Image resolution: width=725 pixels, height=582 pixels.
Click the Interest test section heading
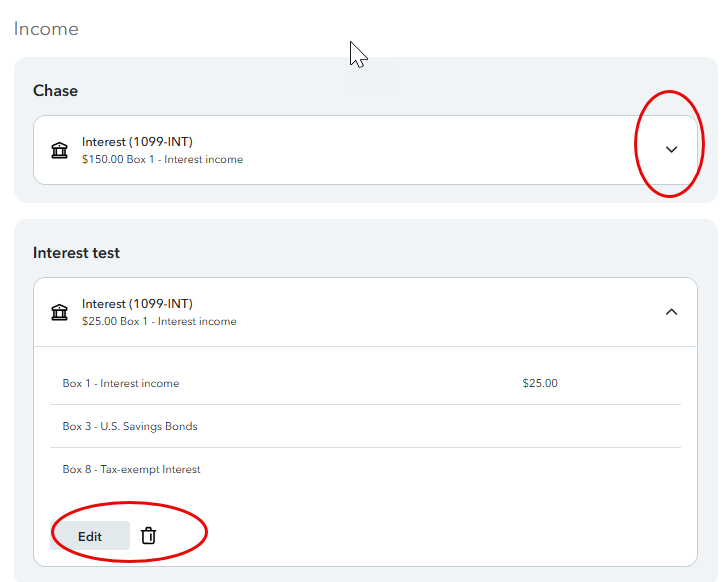[x=76, y=253]
